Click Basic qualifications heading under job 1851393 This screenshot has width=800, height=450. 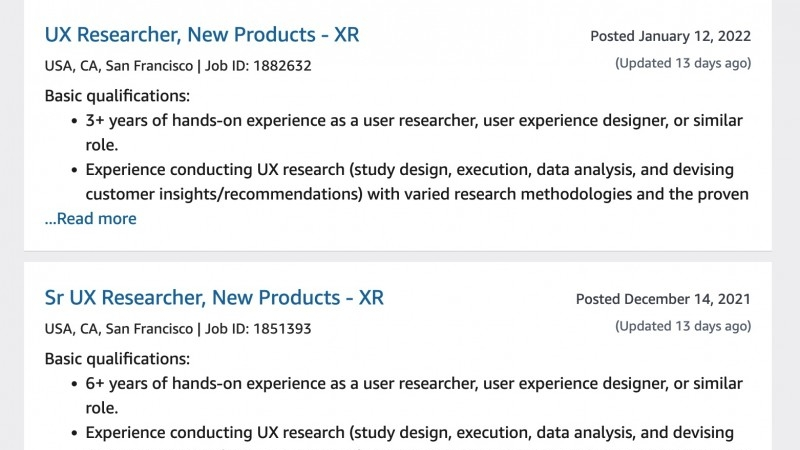[117, 359]
